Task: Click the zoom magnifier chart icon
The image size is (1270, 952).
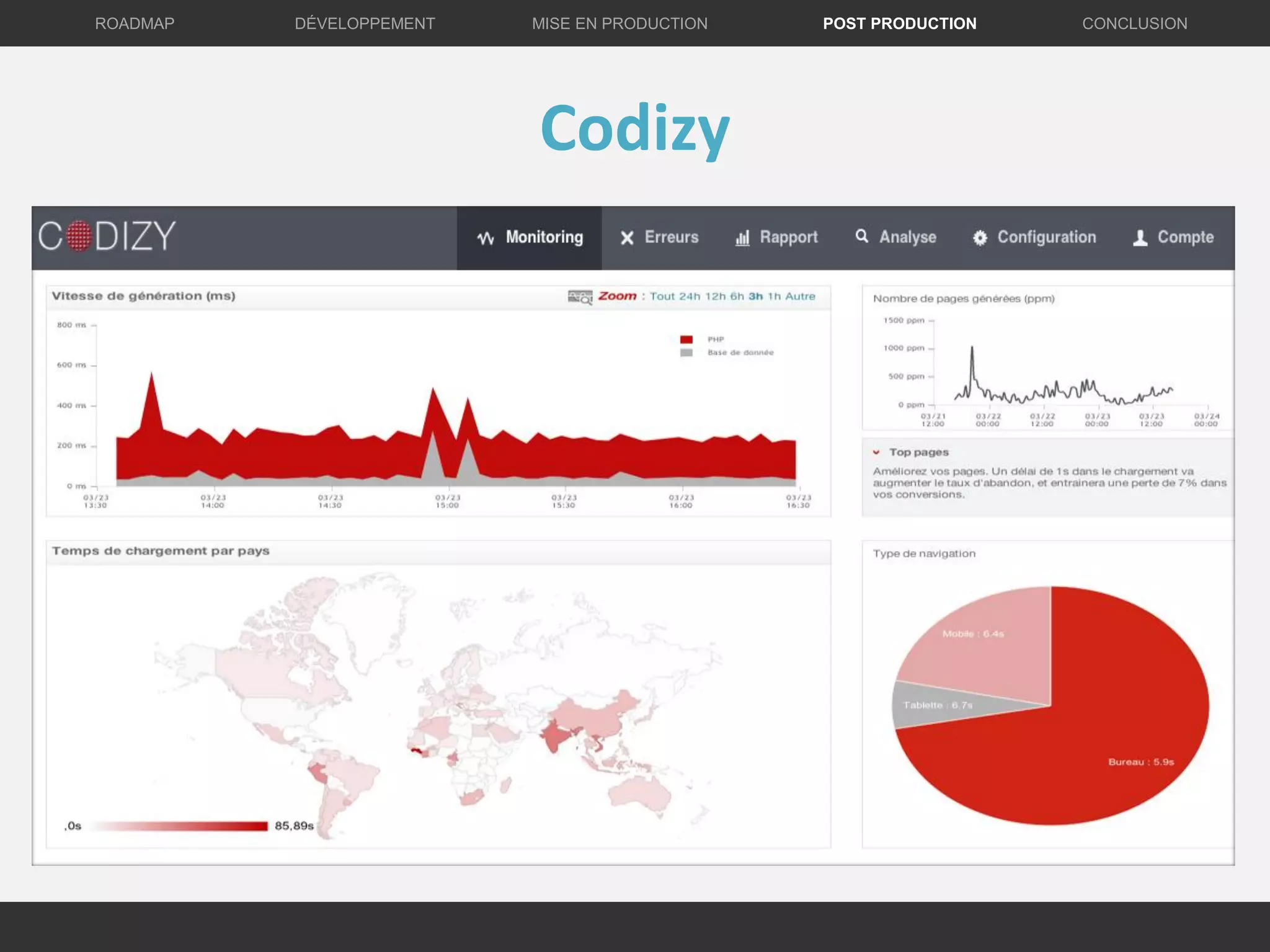Action: (x=580, y=297)
